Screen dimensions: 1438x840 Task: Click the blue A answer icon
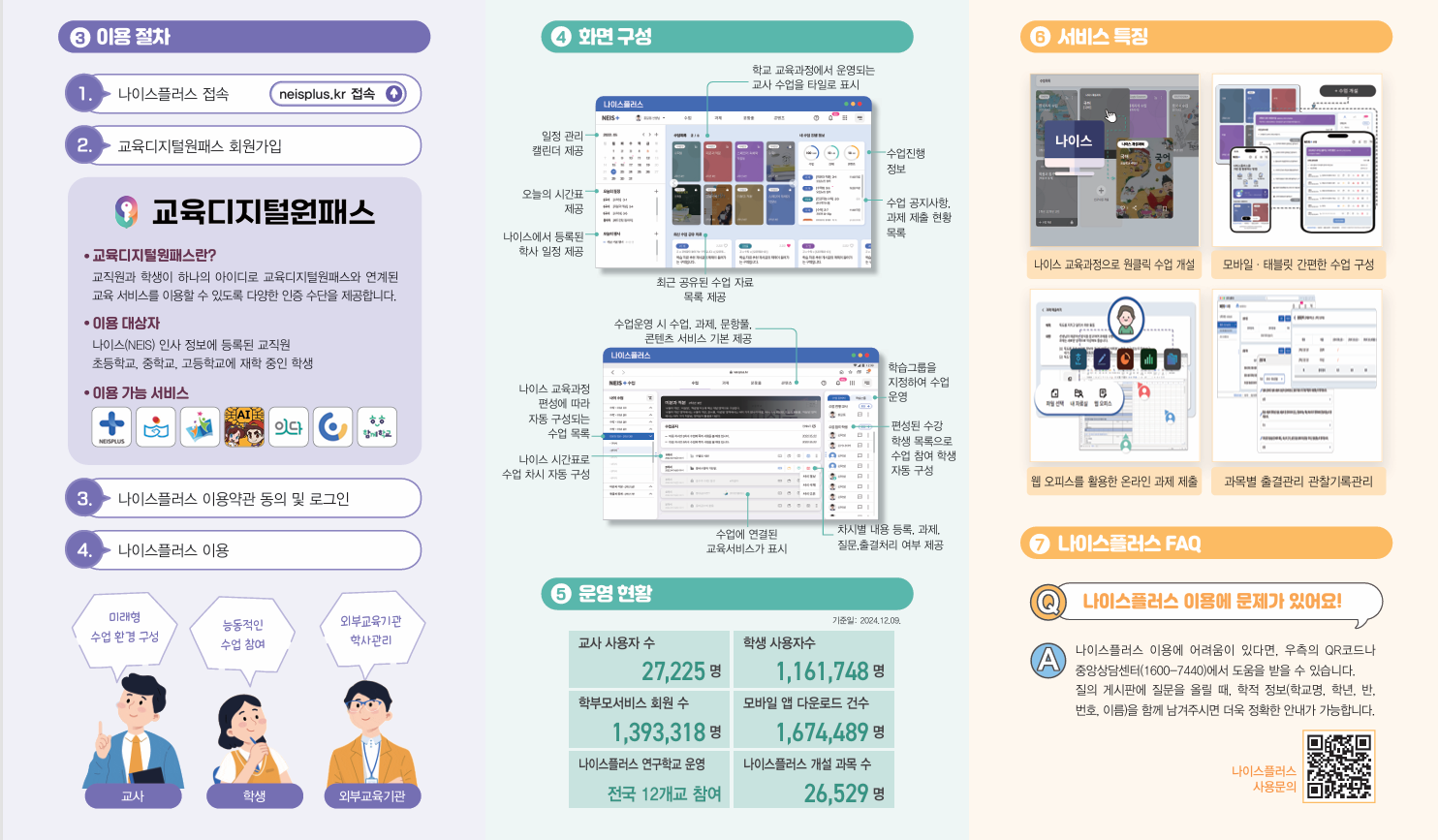[x=1047, y=661]
